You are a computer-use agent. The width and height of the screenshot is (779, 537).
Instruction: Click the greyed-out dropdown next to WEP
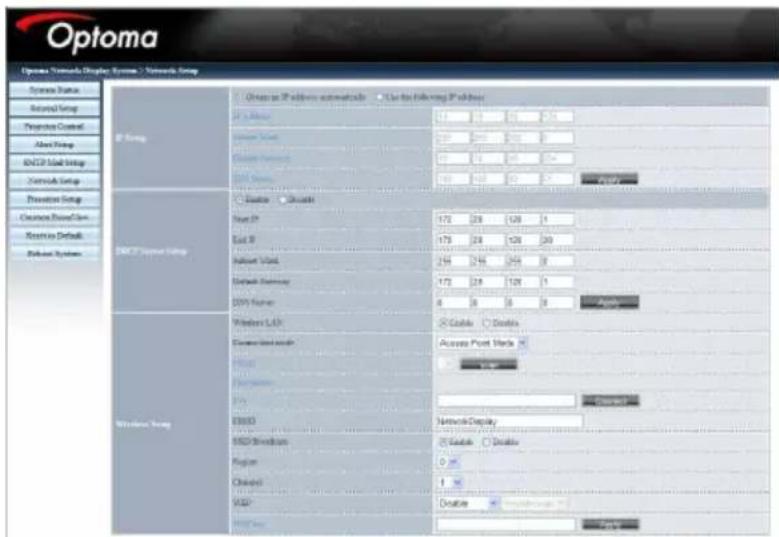[x=534, y=503]
